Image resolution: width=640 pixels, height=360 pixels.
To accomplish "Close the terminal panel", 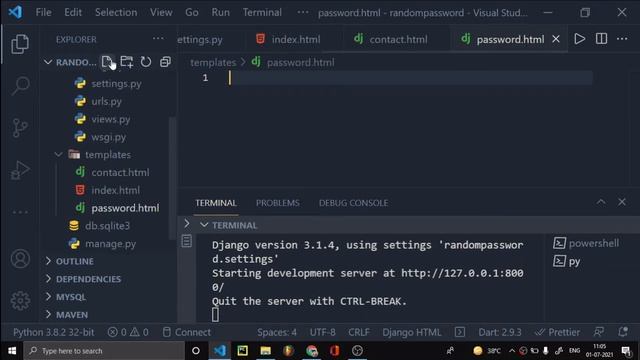I will click(x=622, y=202).
